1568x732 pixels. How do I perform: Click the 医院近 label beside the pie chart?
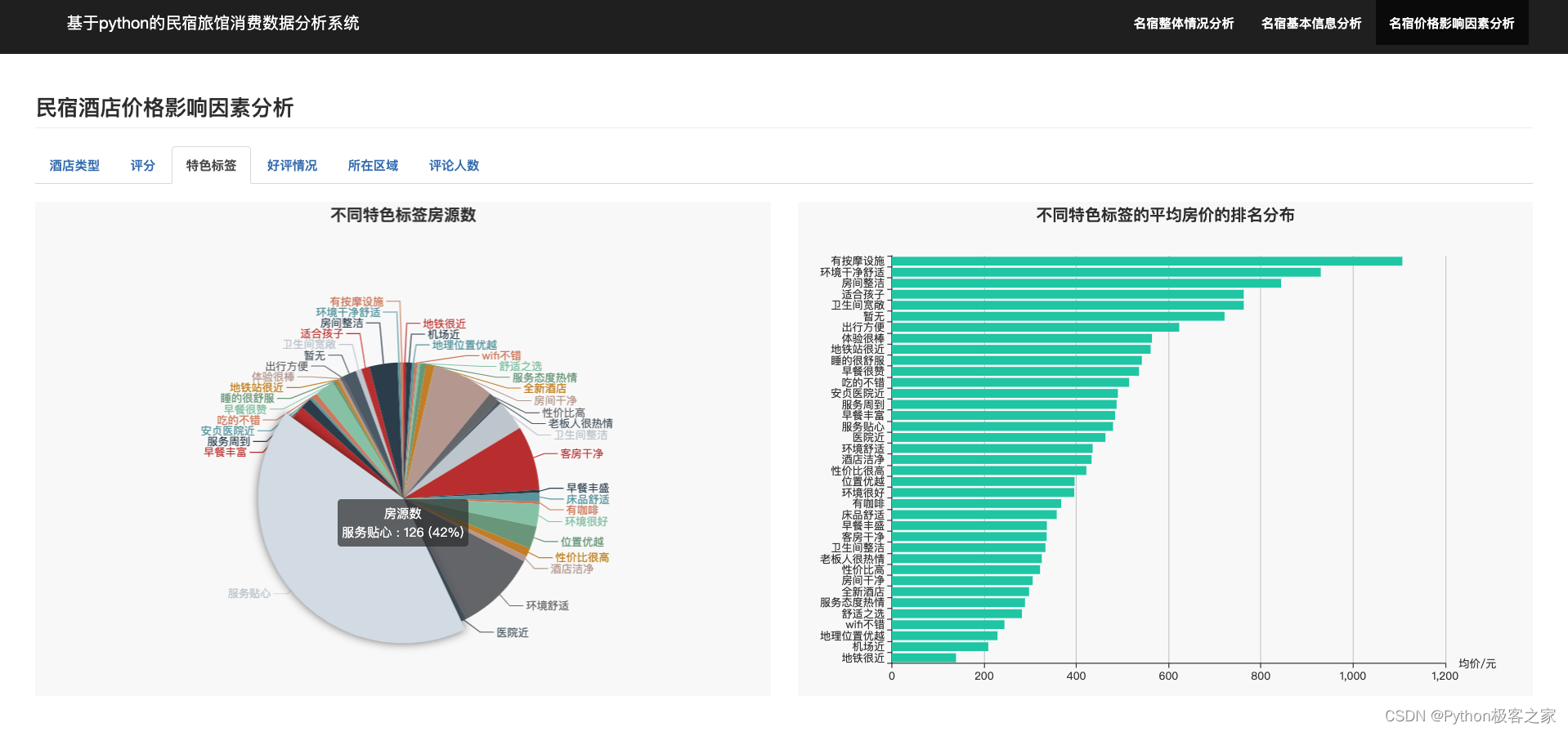(x=512, y=632)
